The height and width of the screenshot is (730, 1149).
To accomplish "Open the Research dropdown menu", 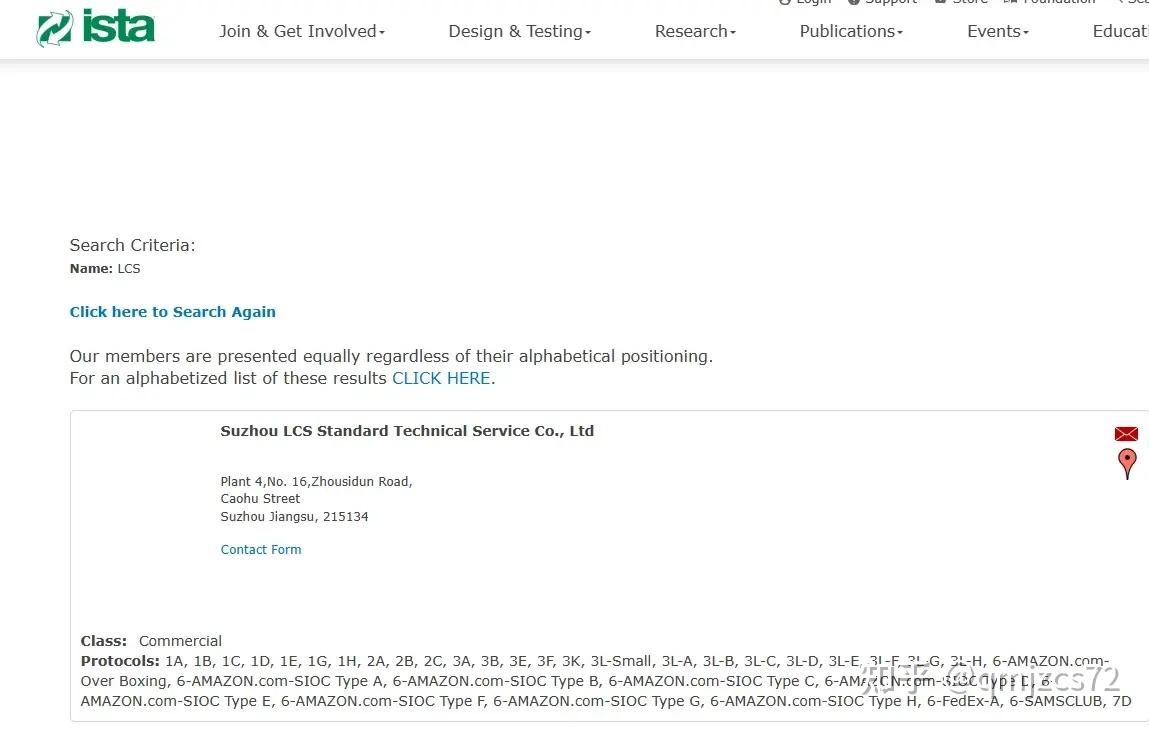I will coord(695,31).
